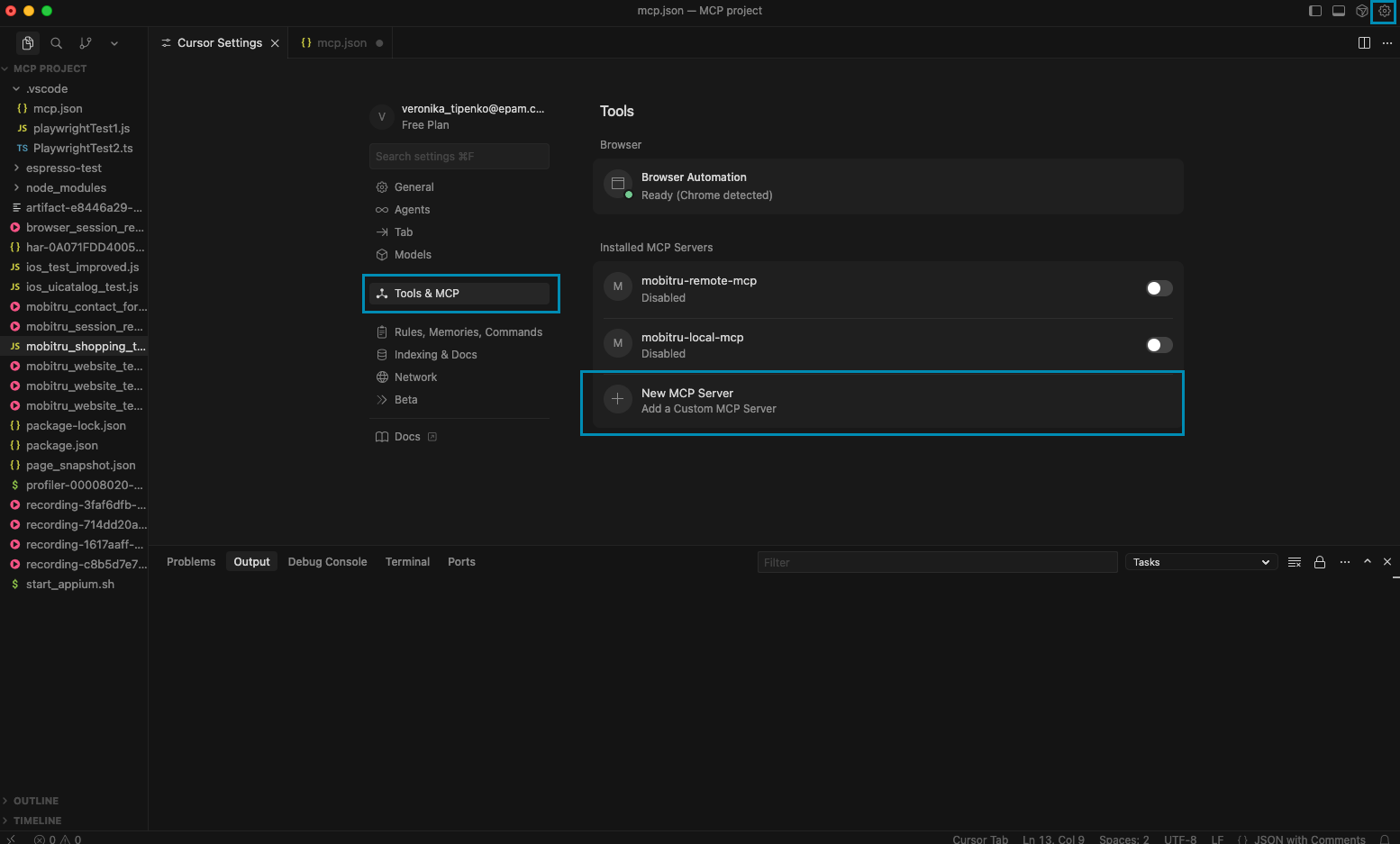
Task: Expand the node_modules folder
Action: 66,188
